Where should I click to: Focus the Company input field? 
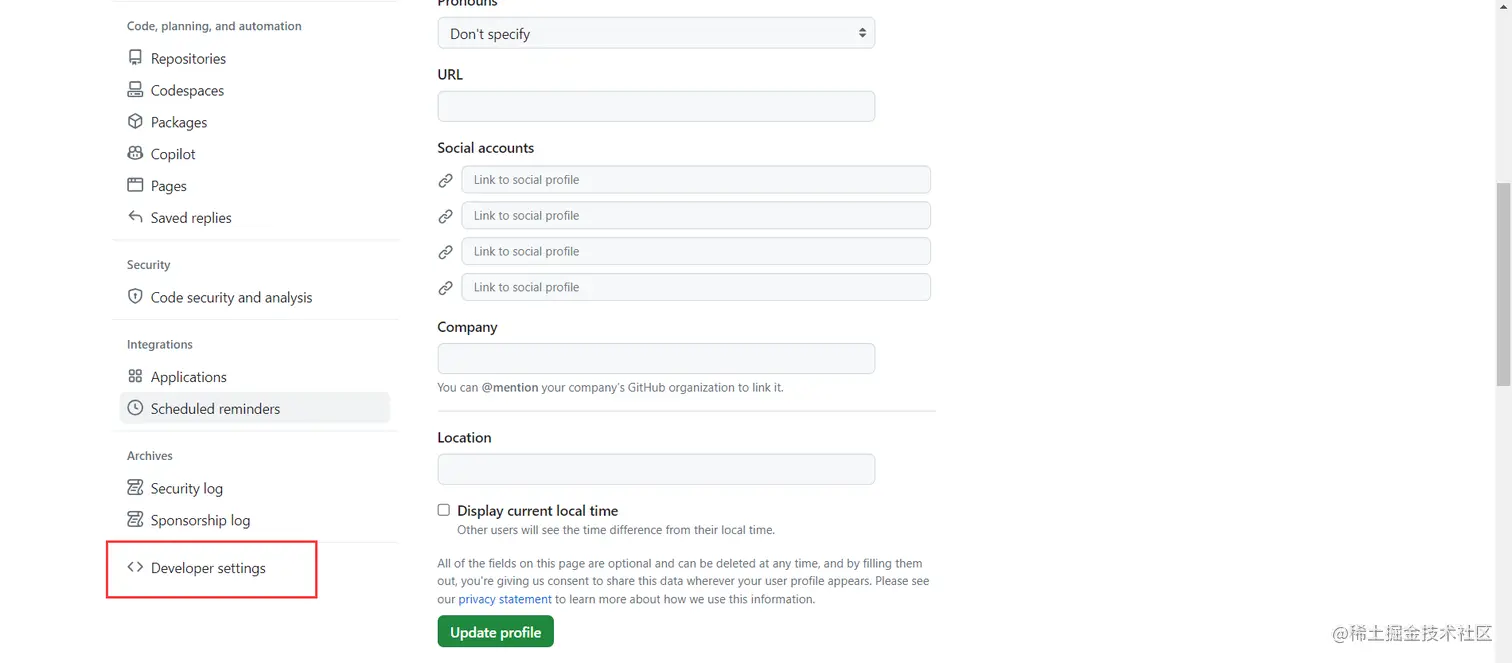point(656,359)
